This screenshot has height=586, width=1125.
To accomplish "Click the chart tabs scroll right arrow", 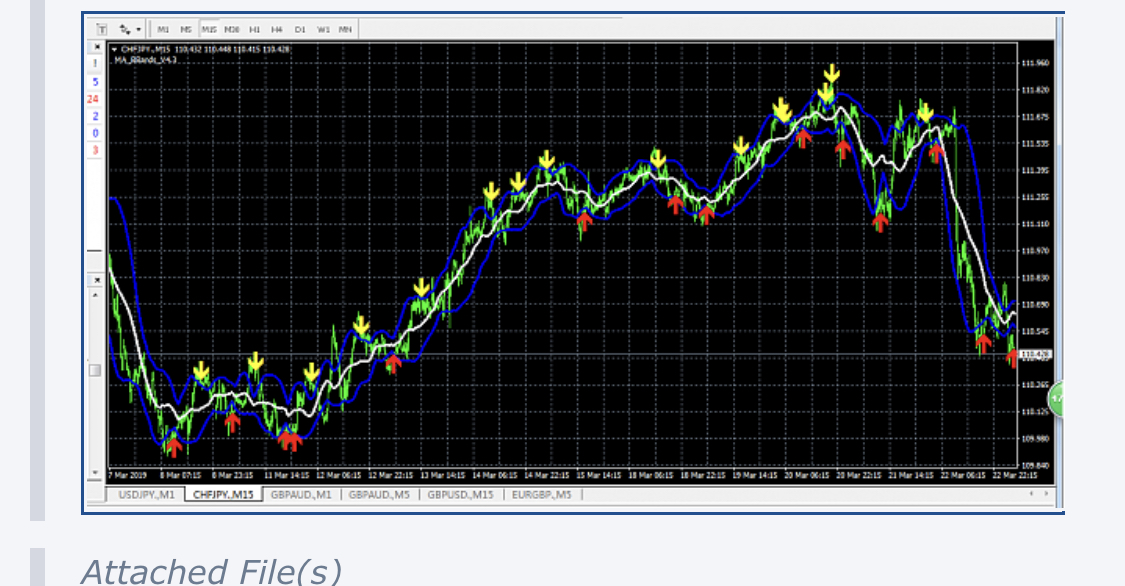I will point(1046,494).
